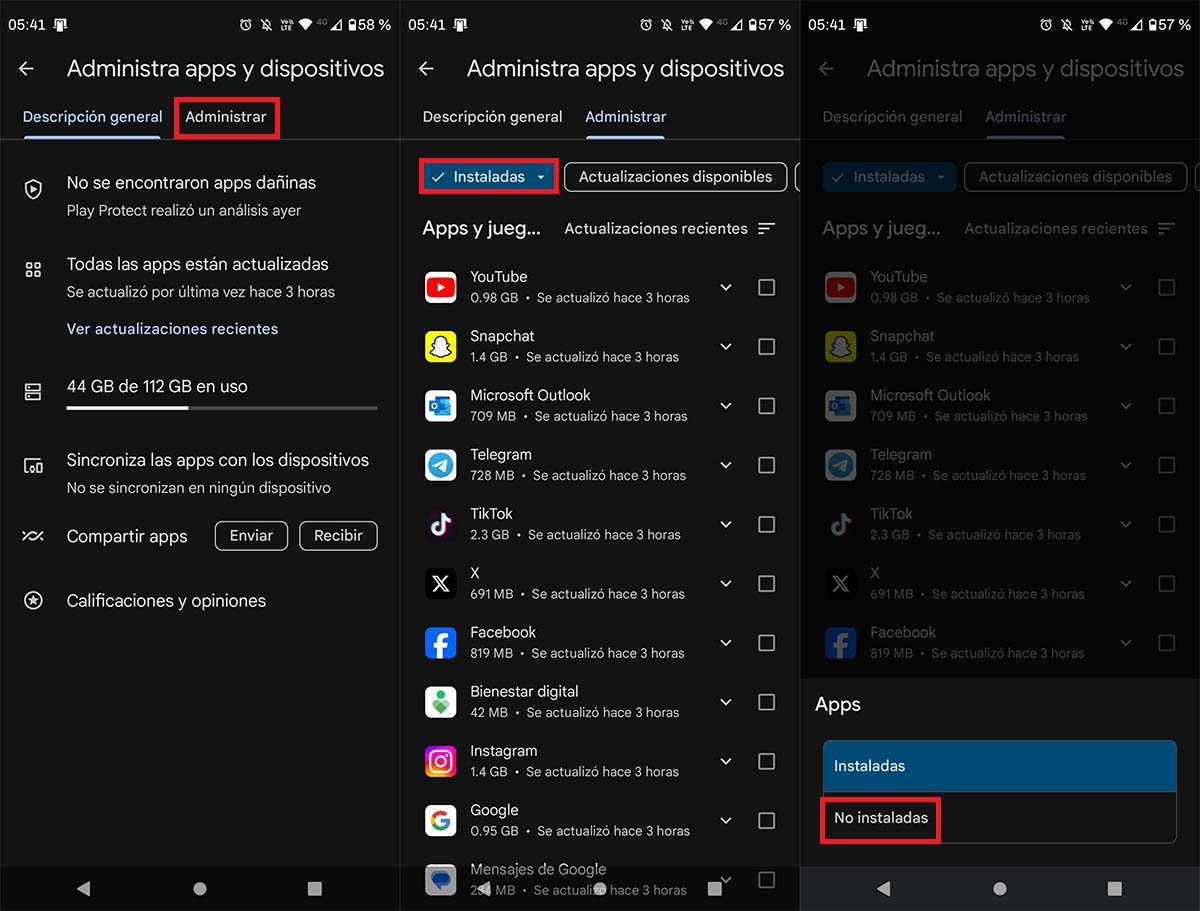The width and height of the screenshot is (1200, 911).
Task: Click the storage usage progress bar
Action: (x=222, y=408)
